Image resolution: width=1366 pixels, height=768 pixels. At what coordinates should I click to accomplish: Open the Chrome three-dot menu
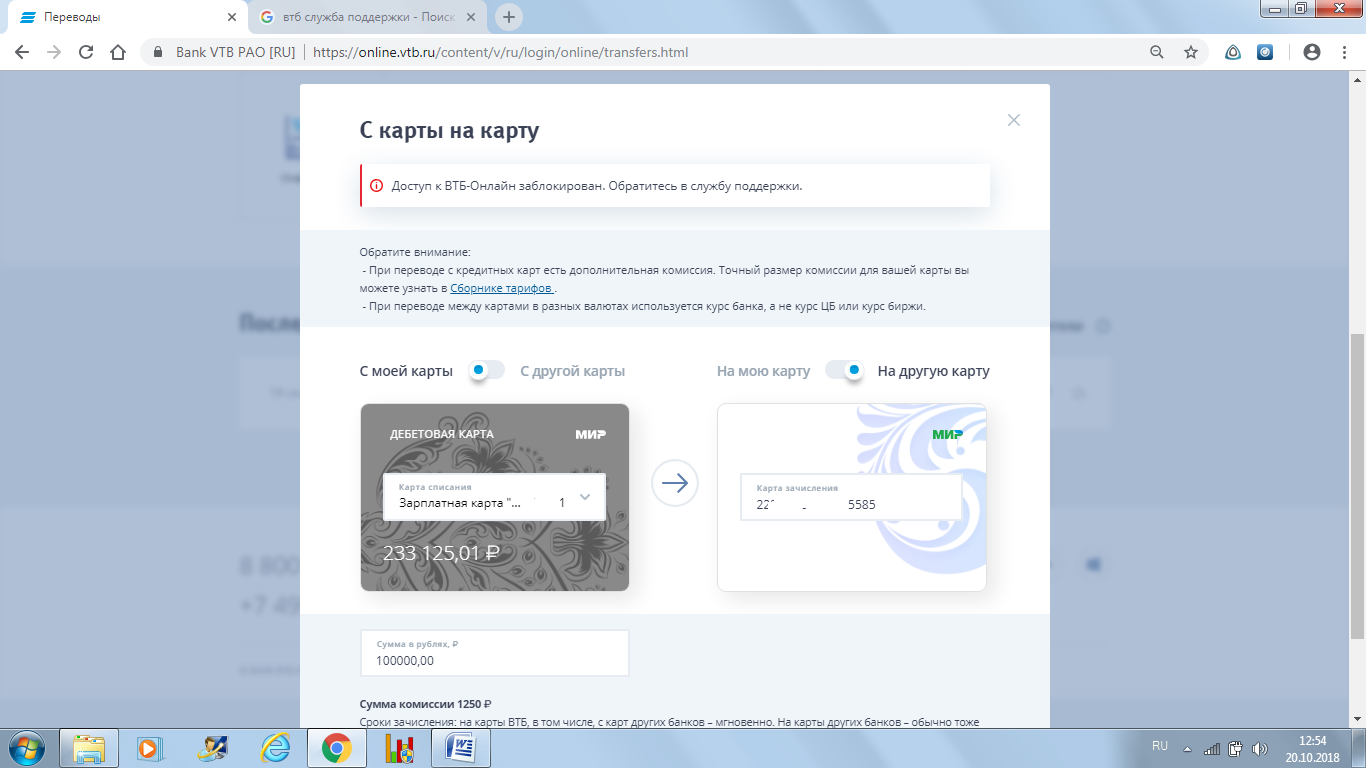pos(1345,52)
